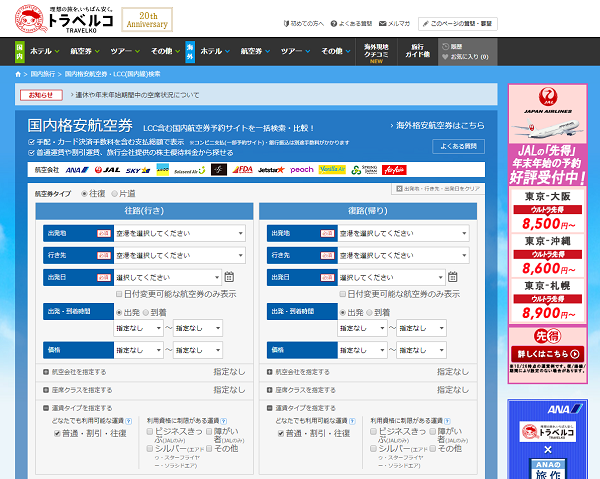Viewport: 600px width, 479px height.
Task: Click the Solaseed Air logo
Action: (190, 170)
